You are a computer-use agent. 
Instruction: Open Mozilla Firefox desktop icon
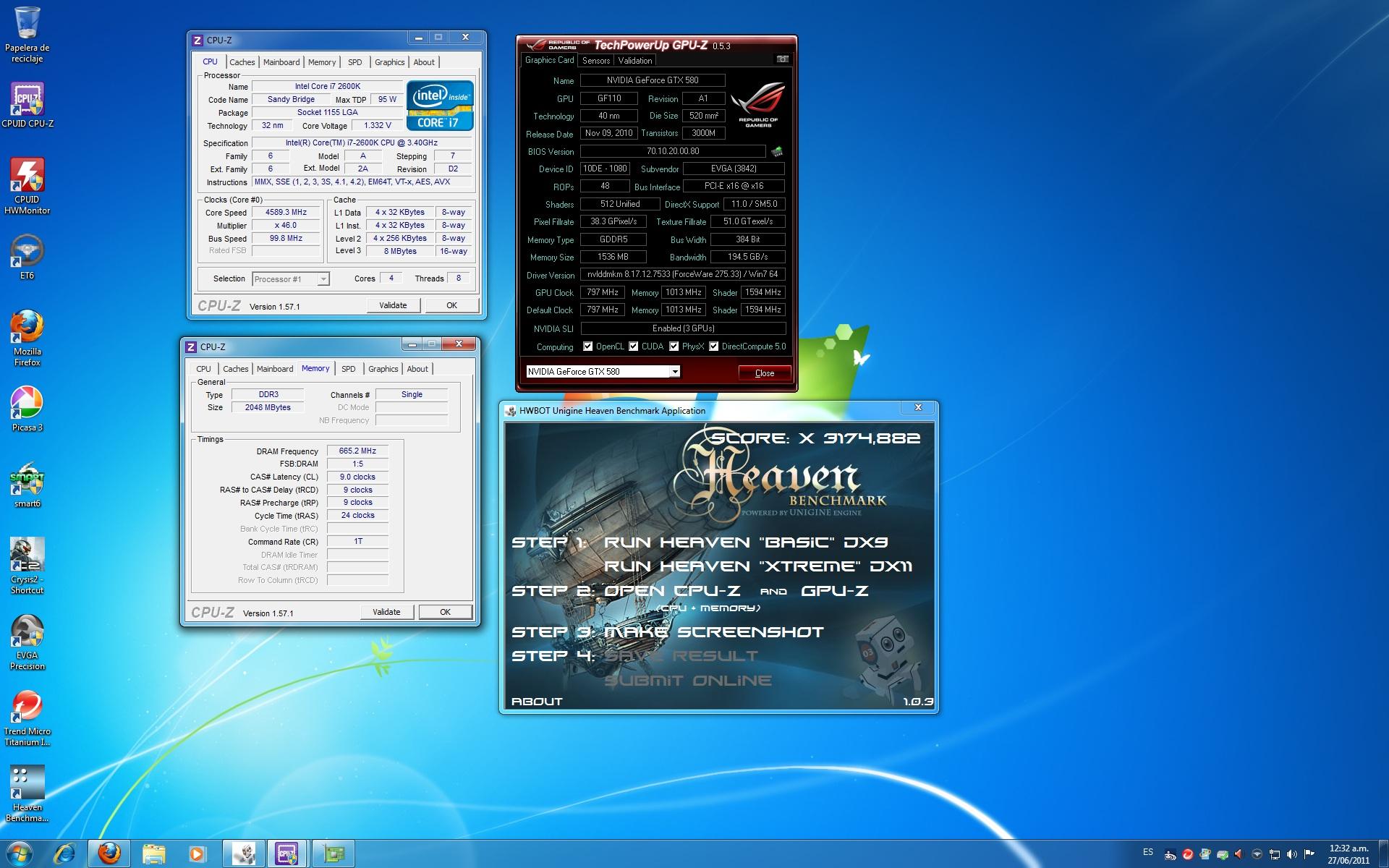point(27,339)
